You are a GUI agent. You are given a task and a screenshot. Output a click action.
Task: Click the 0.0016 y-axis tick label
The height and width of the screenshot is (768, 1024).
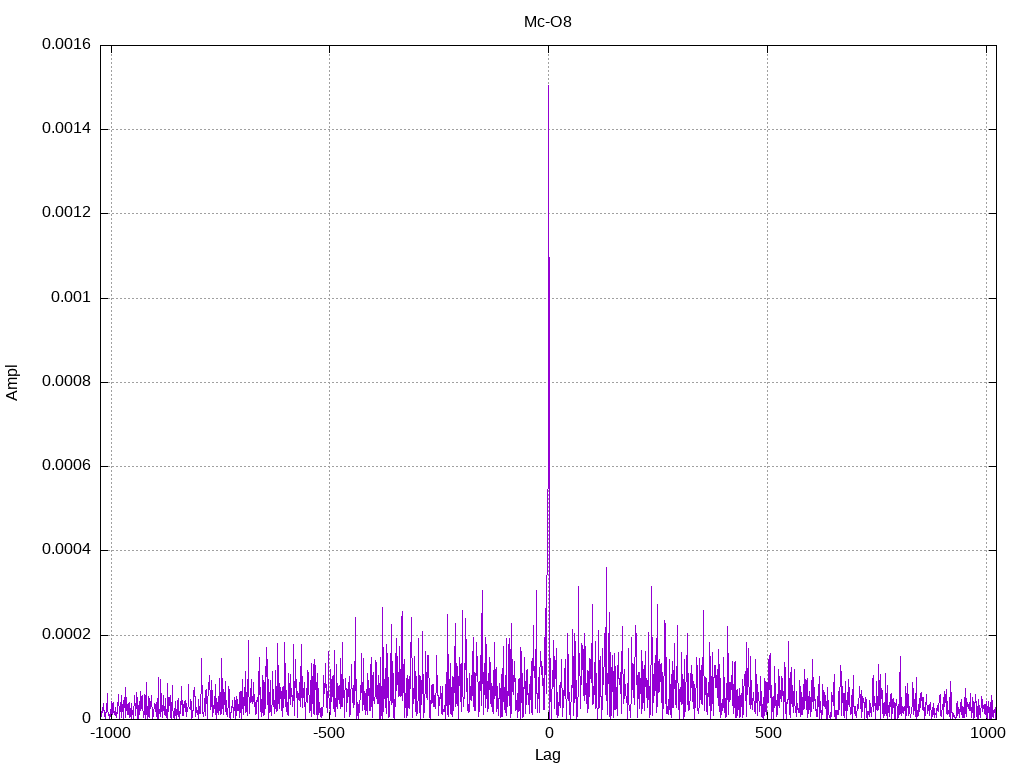tap(66, 45)
